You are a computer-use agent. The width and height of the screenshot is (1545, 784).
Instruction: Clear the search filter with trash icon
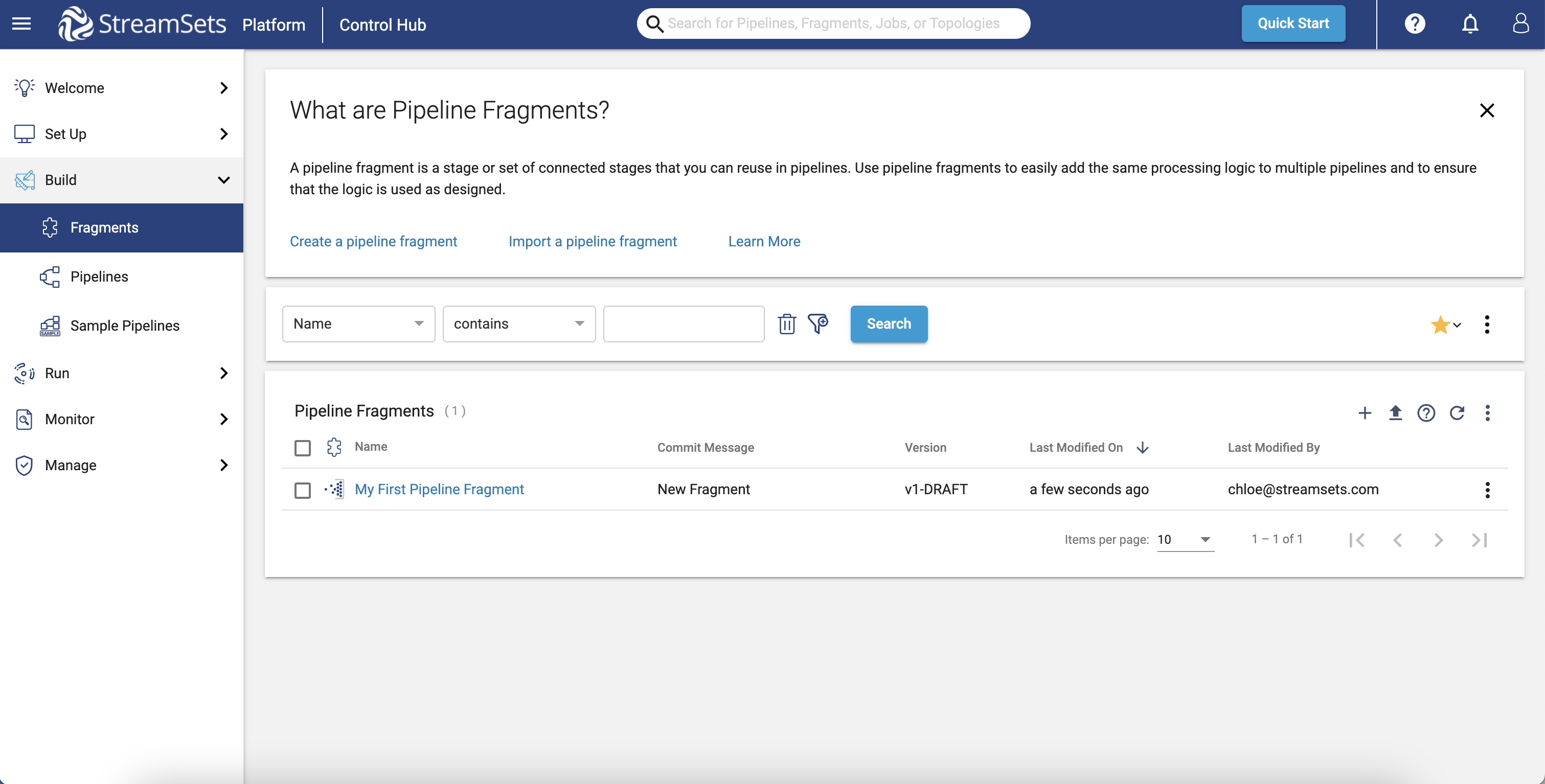point(787,324)
